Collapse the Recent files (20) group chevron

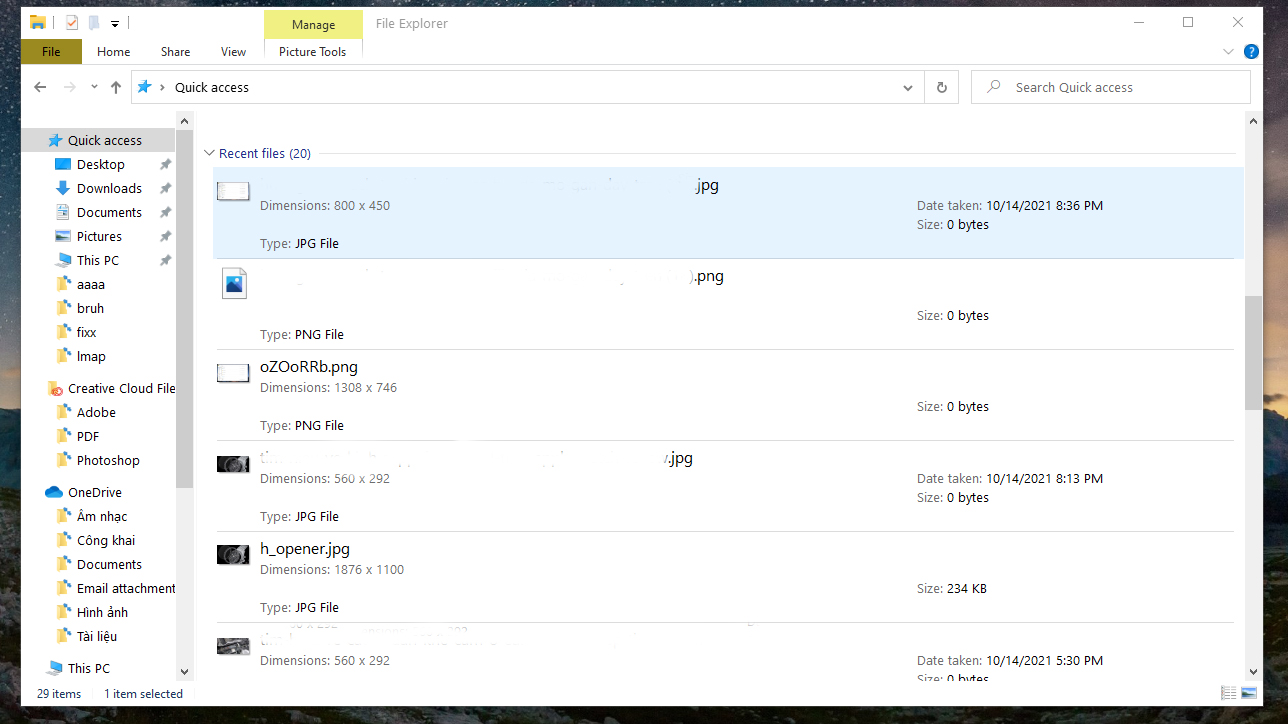(x=209, y=153)
